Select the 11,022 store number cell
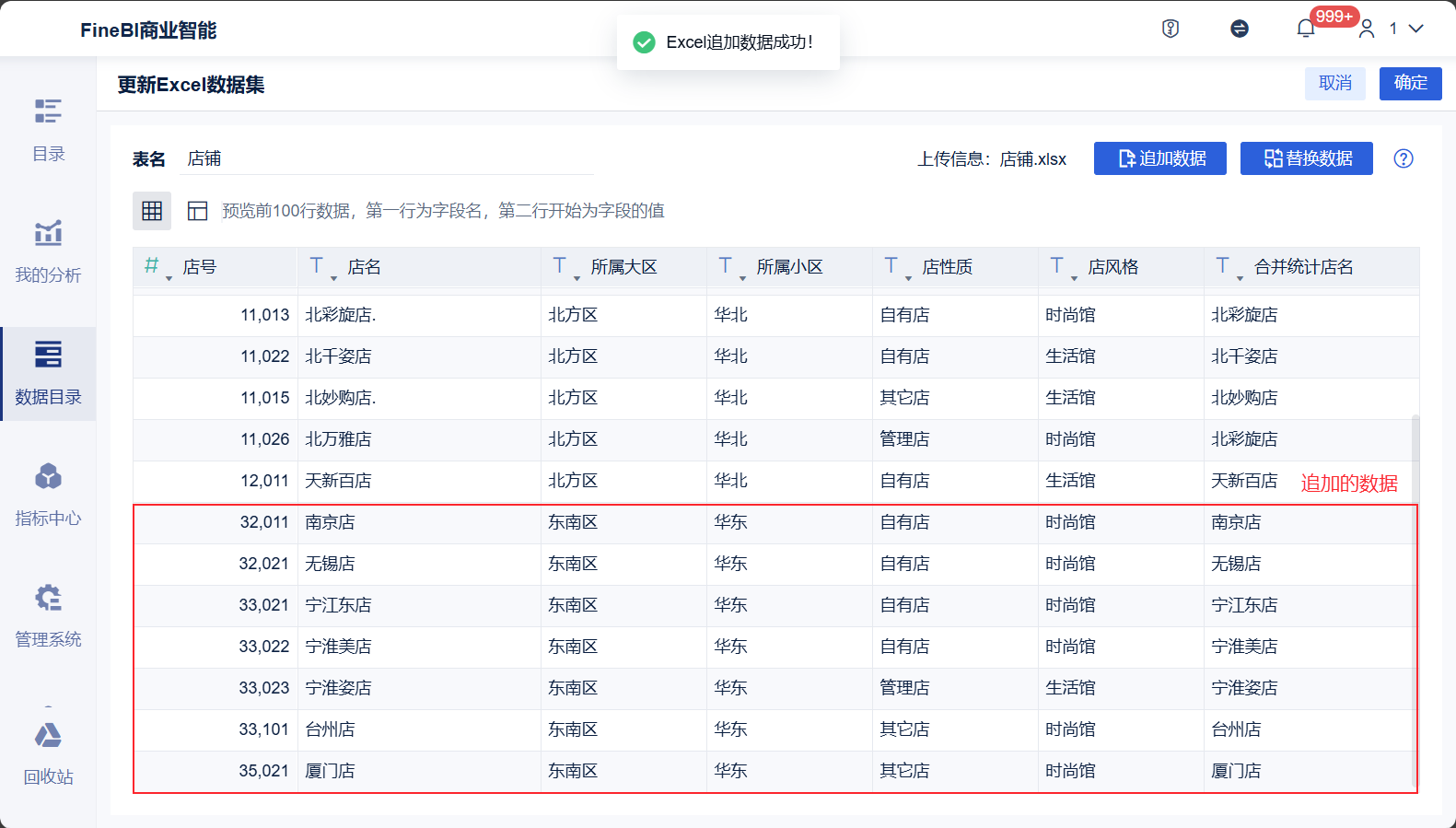The width and height of the screenshot is (1456, 828). click(215, 356)
